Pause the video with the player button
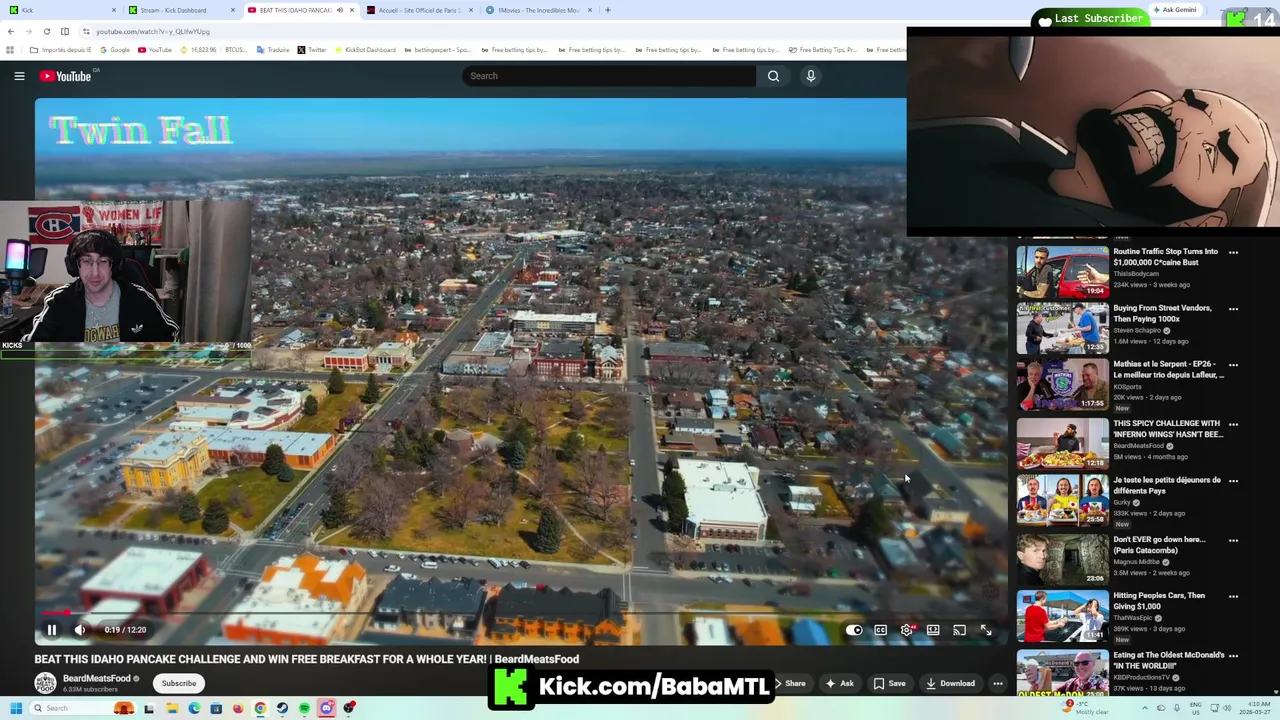Screen dimensions: 1280x720 coord(52,630)
